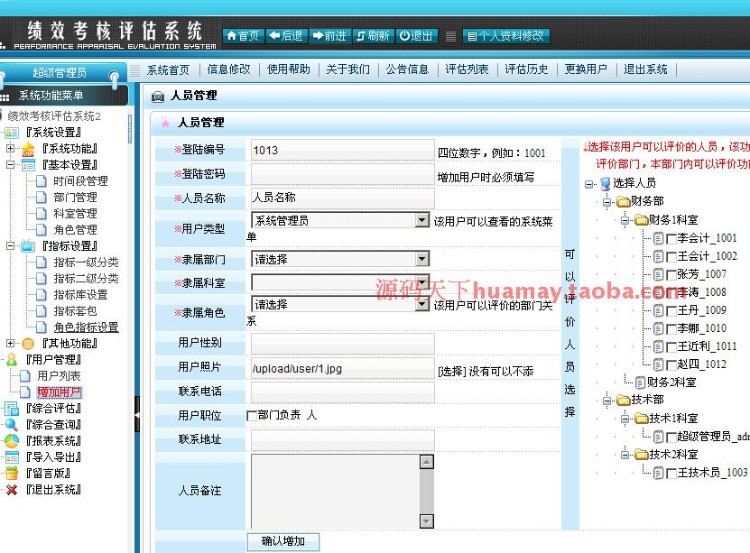Click the 前进 forward toolbar button
The image size is (750, 553).
point(329,36)
